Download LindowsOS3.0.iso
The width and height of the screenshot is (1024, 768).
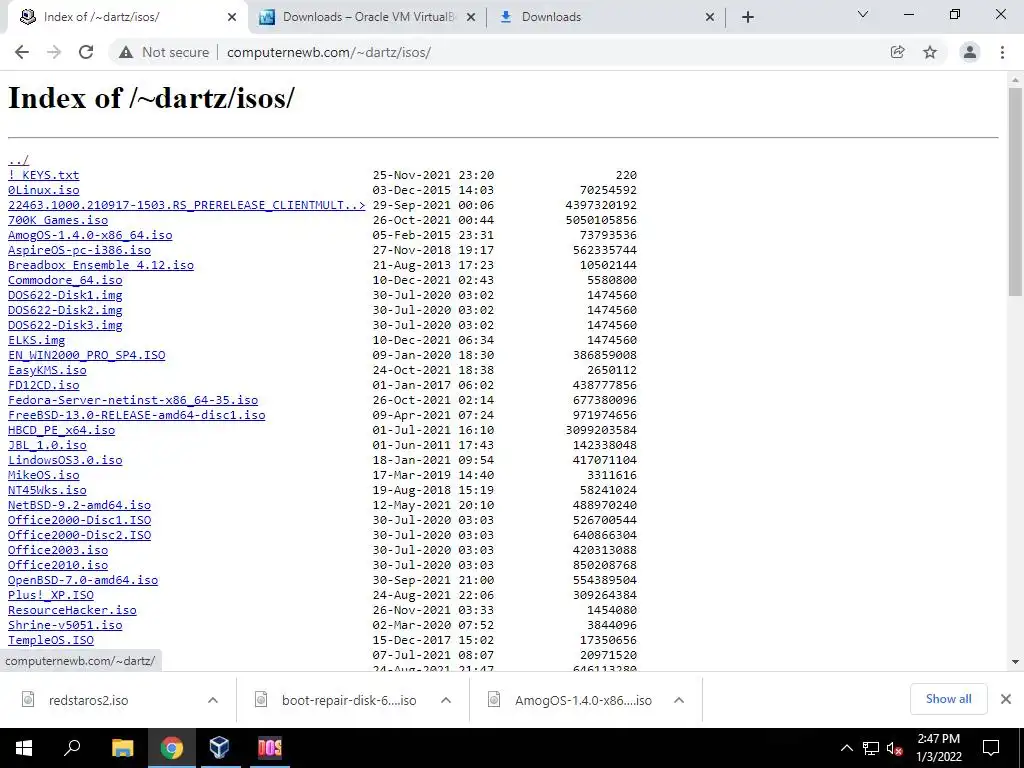tap(65, 460)
